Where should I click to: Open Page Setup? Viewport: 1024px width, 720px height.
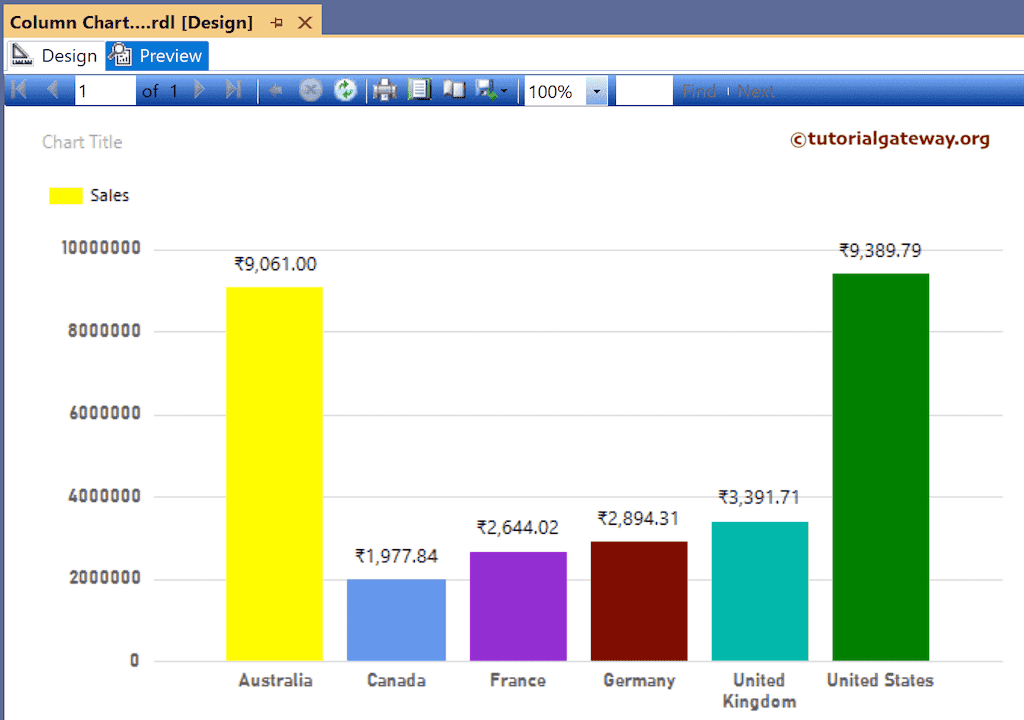[420, 90]
